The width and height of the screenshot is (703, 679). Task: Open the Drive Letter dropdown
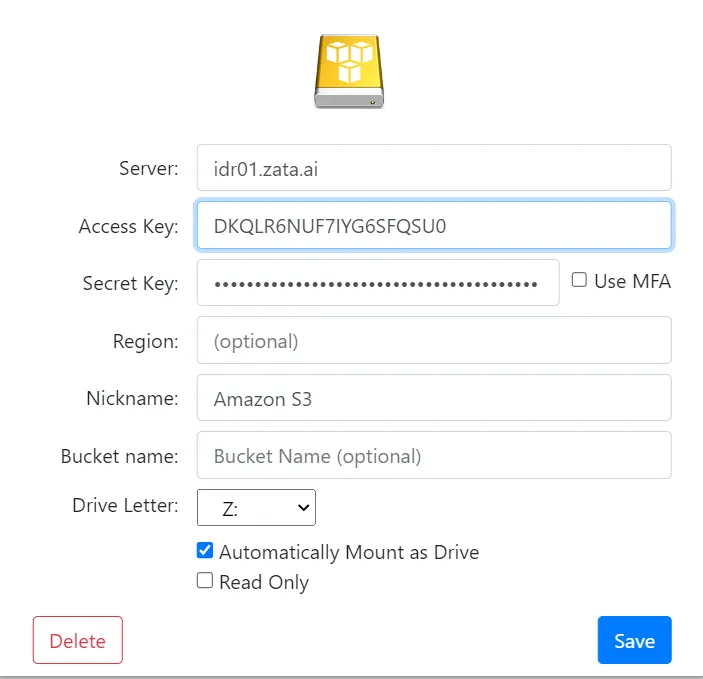(256, 508)
